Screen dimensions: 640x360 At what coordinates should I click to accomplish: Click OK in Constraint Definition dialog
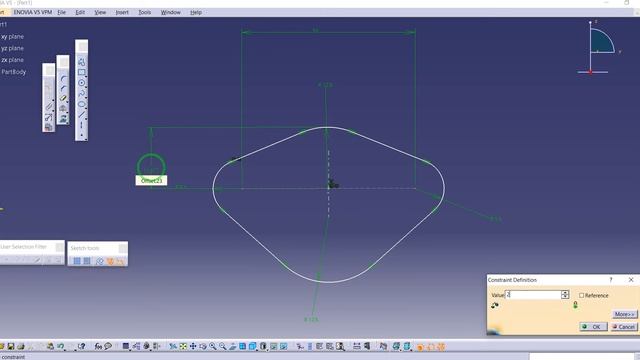pyautogui.click(x=593, y=327)
